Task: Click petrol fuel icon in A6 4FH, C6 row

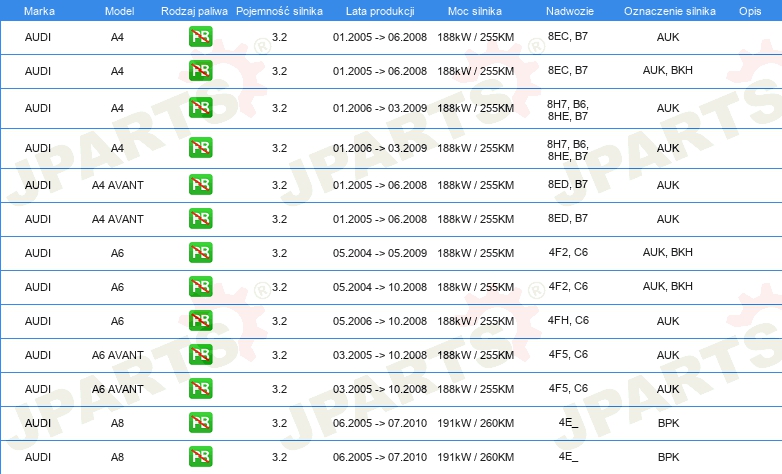Action: coord(200,320)
